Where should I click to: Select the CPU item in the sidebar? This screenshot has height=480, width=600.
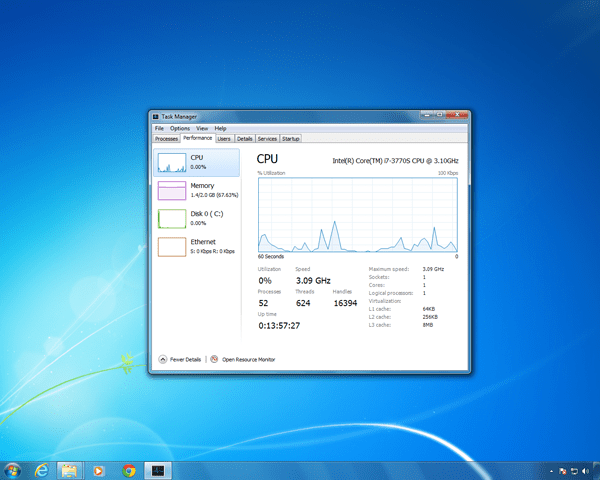pyautogui.click(x=197, y=163)
